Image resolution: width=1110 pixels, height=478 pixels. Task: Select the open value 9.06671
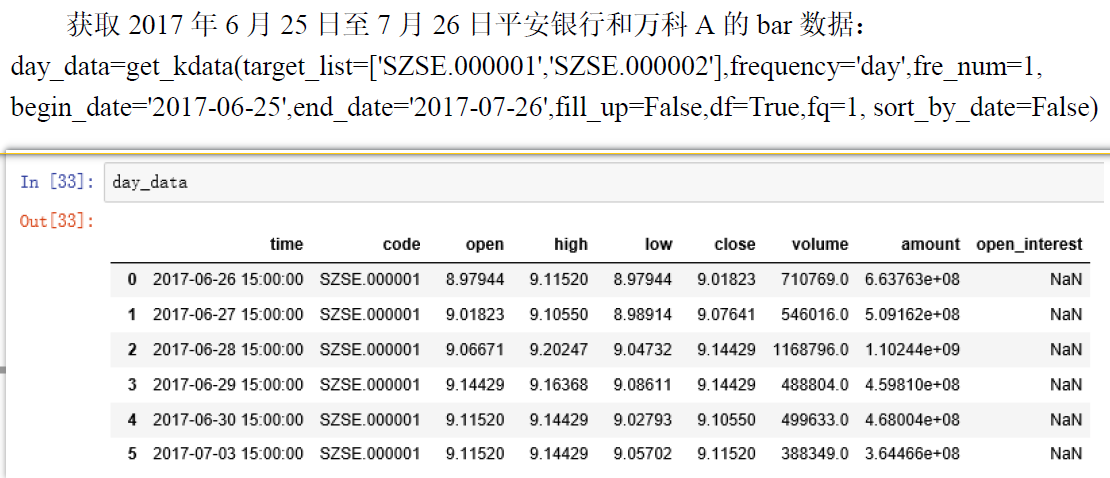tap(475, 349)
